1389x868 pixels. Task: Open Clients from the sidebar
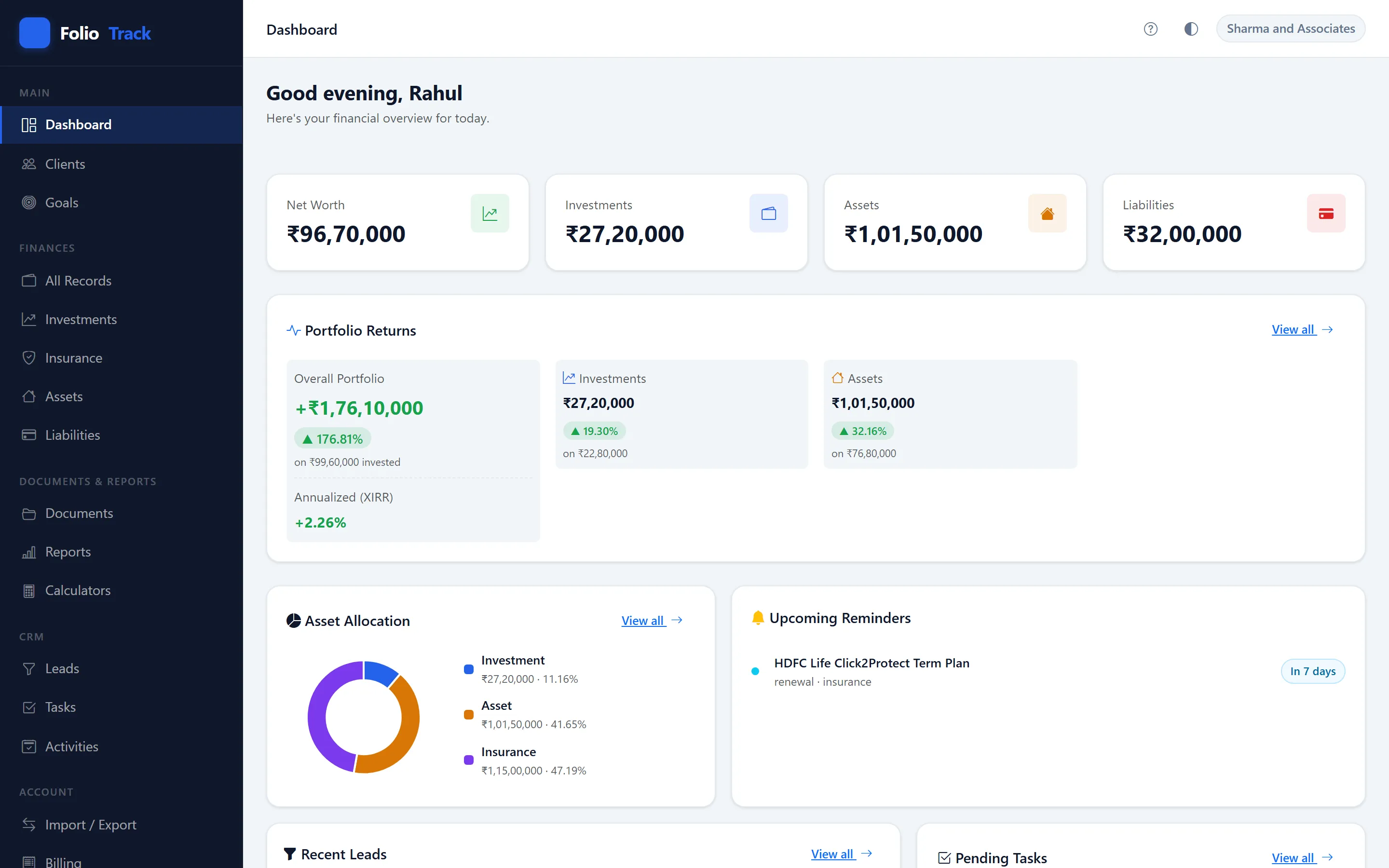click(x=122, y=163)
